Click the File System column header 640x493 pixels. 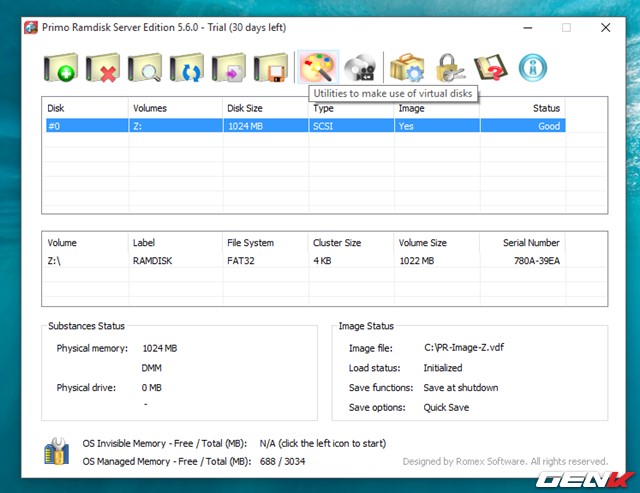250,243
